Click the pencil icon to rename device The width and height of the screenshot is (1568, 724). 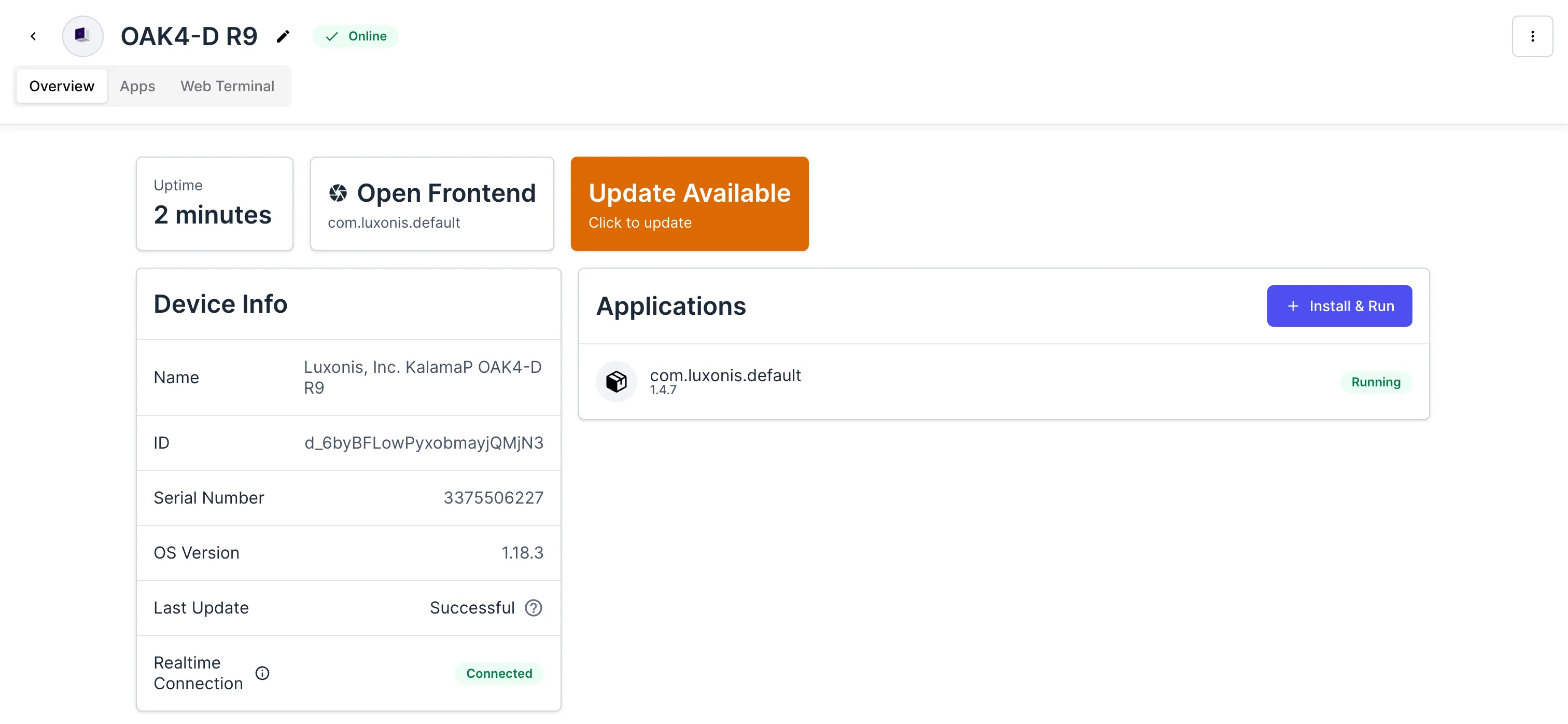(x=283, y=36)
